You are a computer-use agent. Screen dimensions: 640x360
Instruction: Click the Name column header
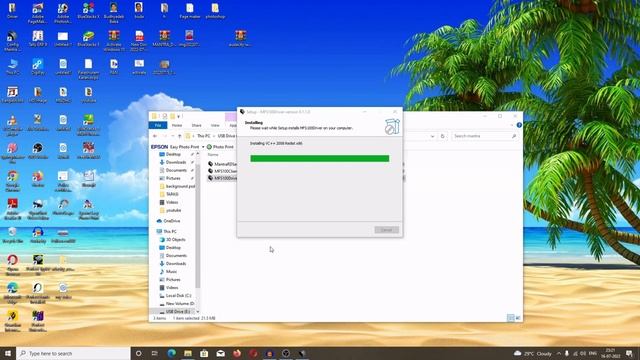coord(213,155)
